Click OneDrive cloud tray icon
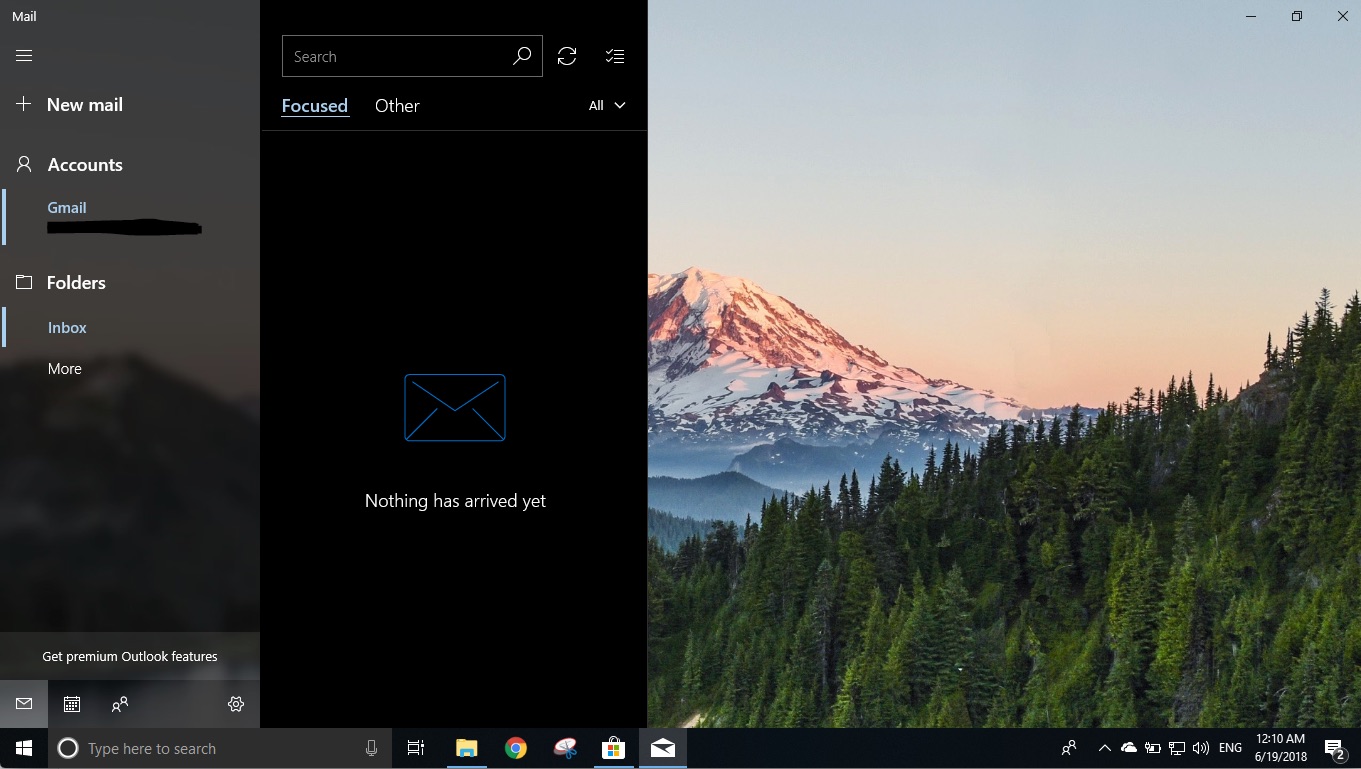This screenshot has height=769, width=1361. 1129,748
